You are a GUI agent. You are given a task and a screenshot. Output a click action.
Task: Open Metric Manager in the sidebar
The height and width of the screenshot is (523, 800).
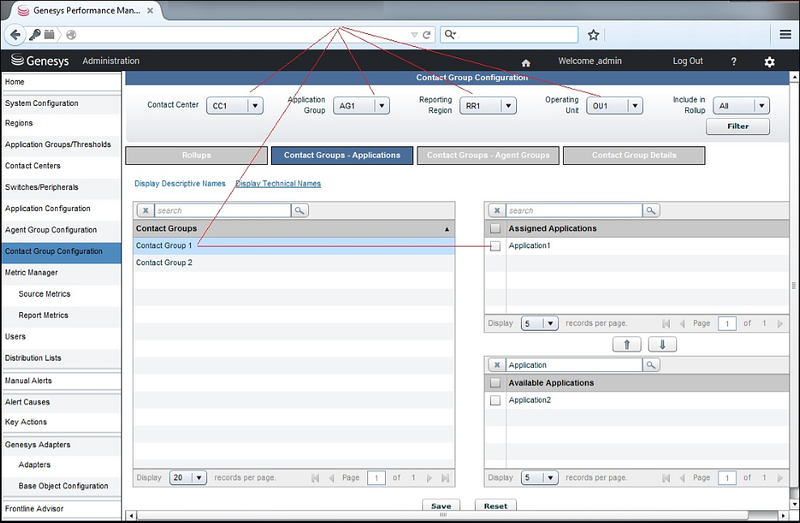[x=32, y=272]
